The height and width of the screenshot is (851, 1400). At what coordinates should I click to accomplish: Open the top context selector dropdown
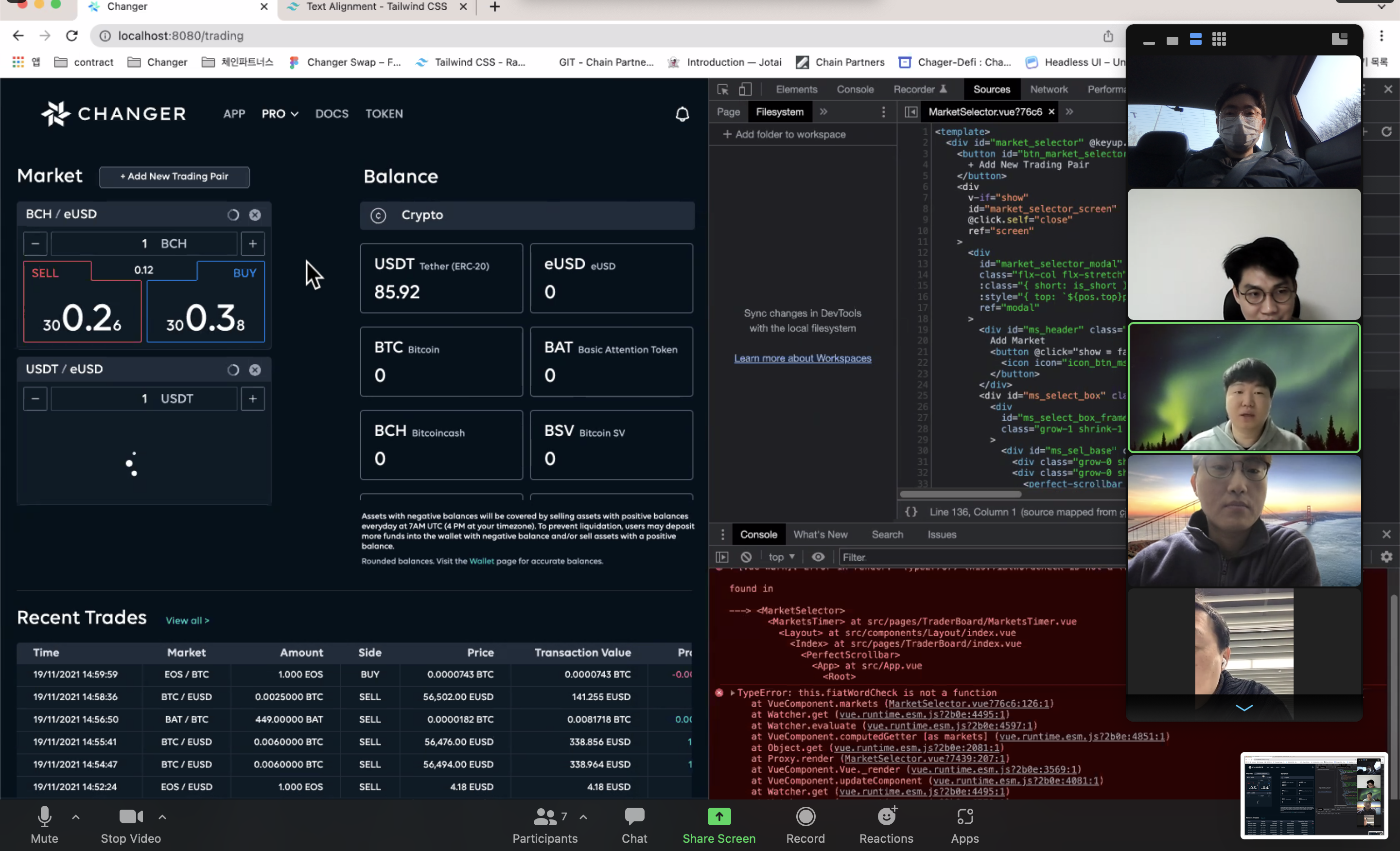click(x=781, y=557)
